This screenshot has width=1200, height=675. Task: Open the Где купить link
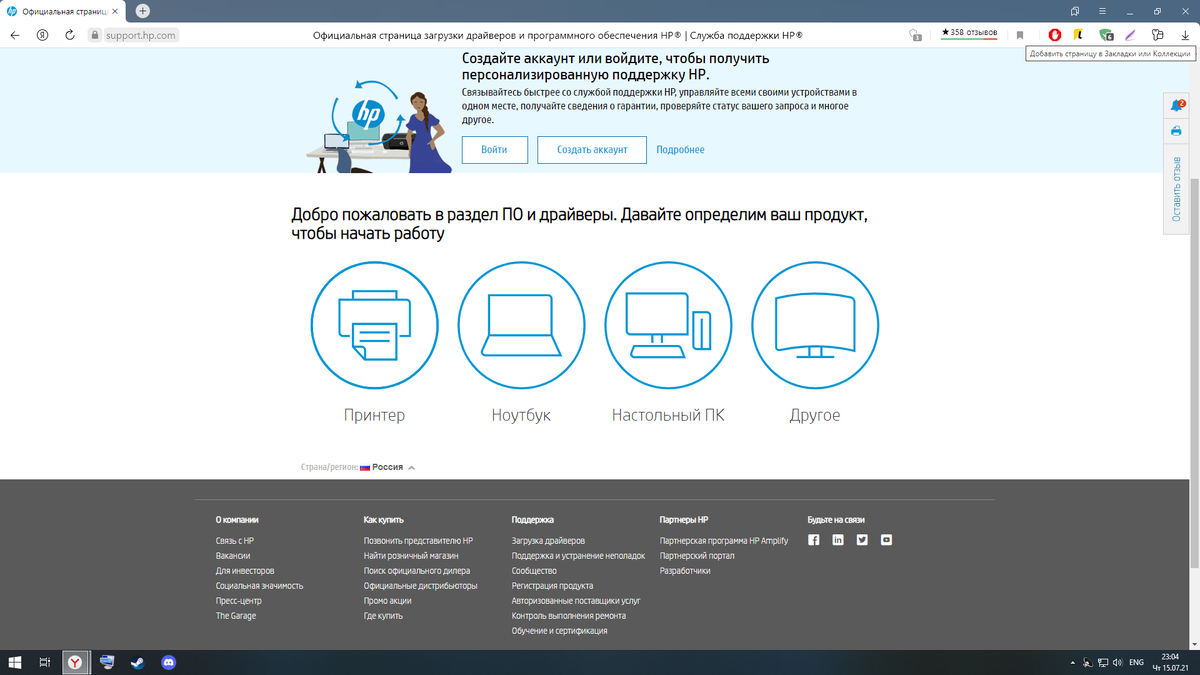tap(383, 616)
